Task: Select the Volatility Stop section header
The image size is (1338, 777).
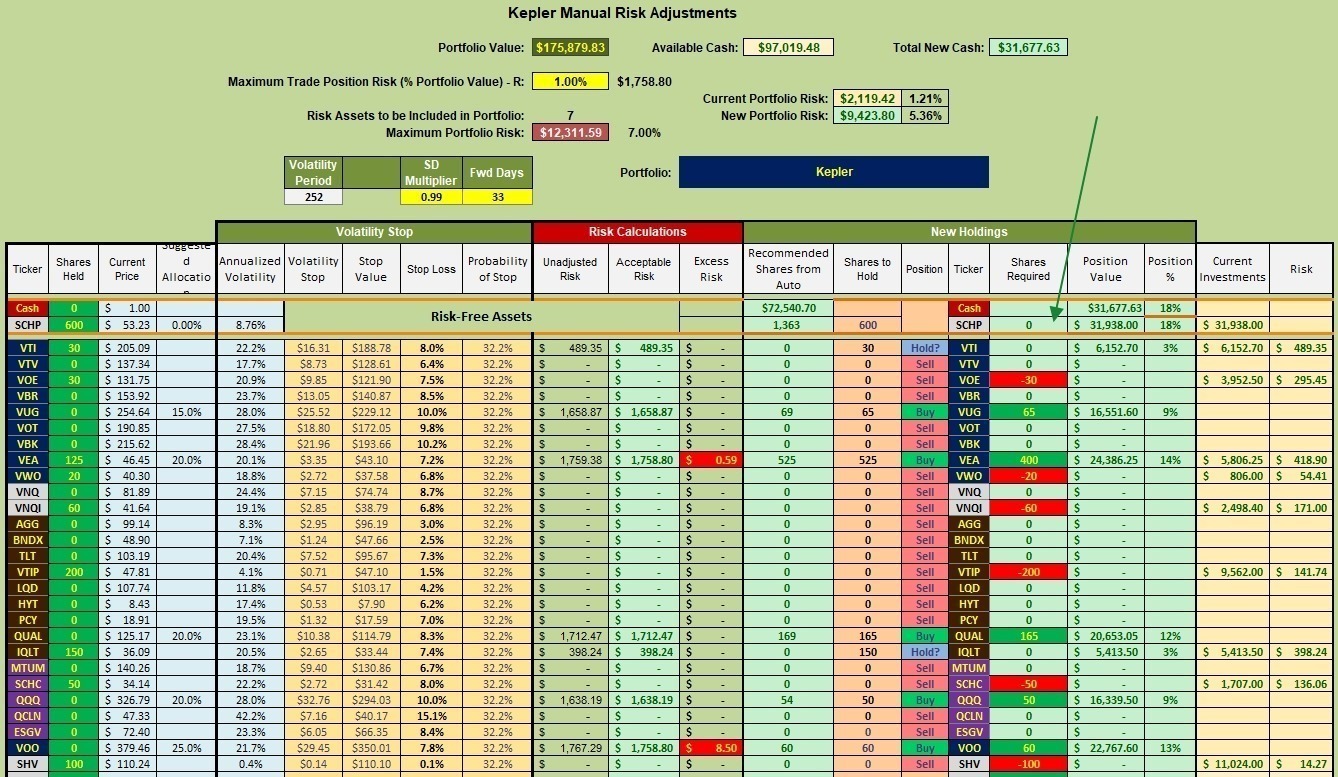Action: point(374,232)
